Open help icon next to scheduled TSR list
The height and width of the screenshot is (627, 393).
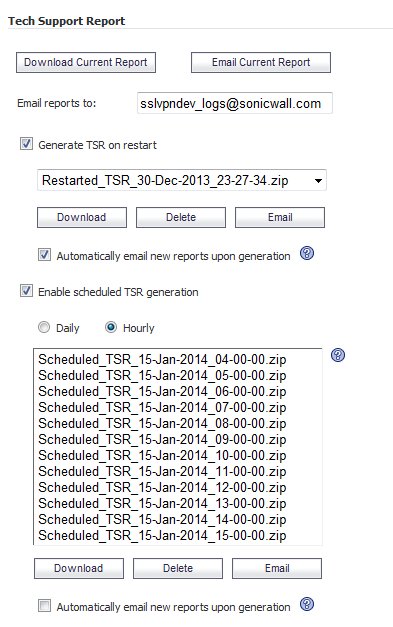click(x=338, y=355)
